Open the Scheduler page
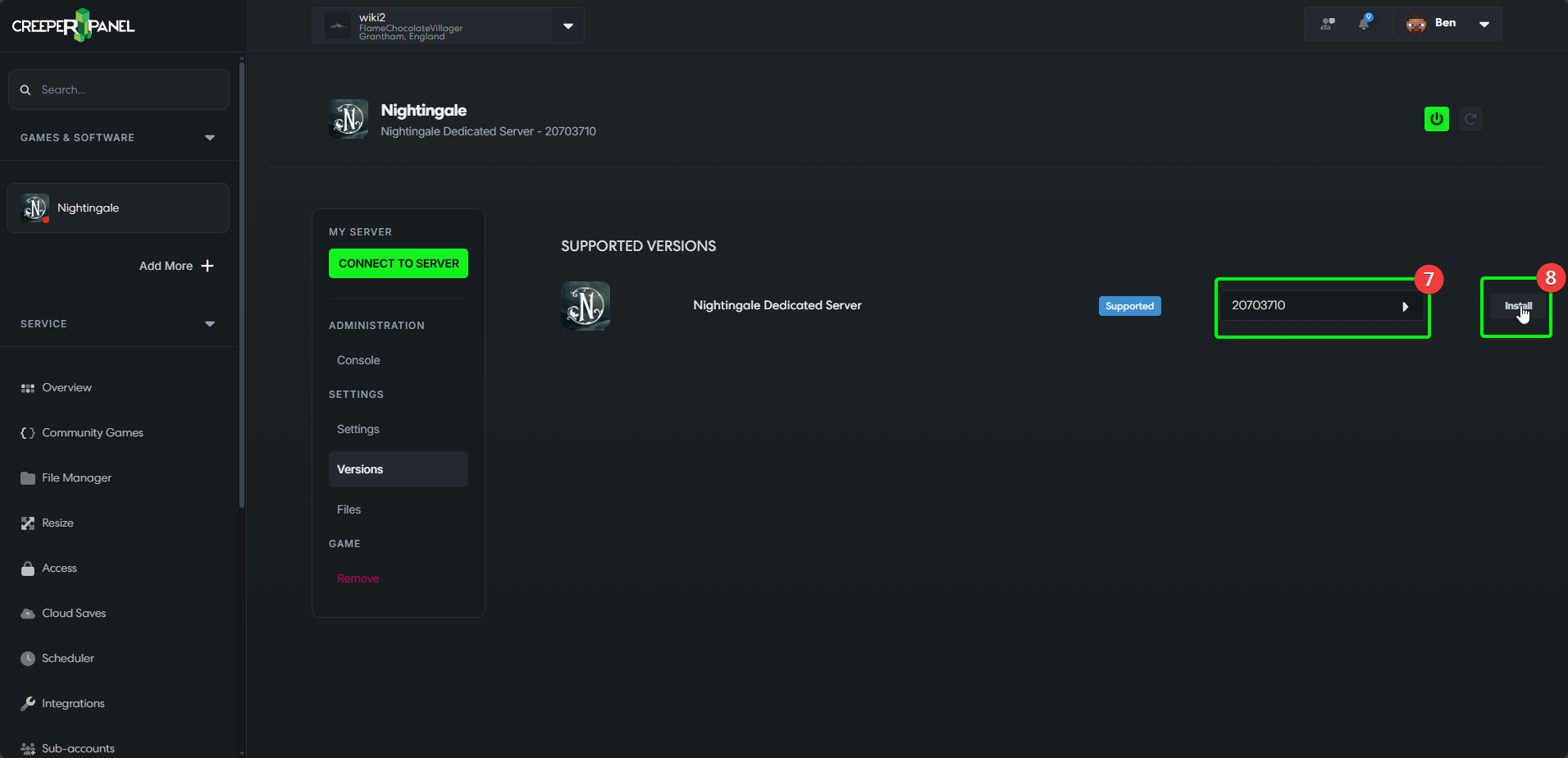The height and width of the screenshot is (758, 1568). pos(67,658)
